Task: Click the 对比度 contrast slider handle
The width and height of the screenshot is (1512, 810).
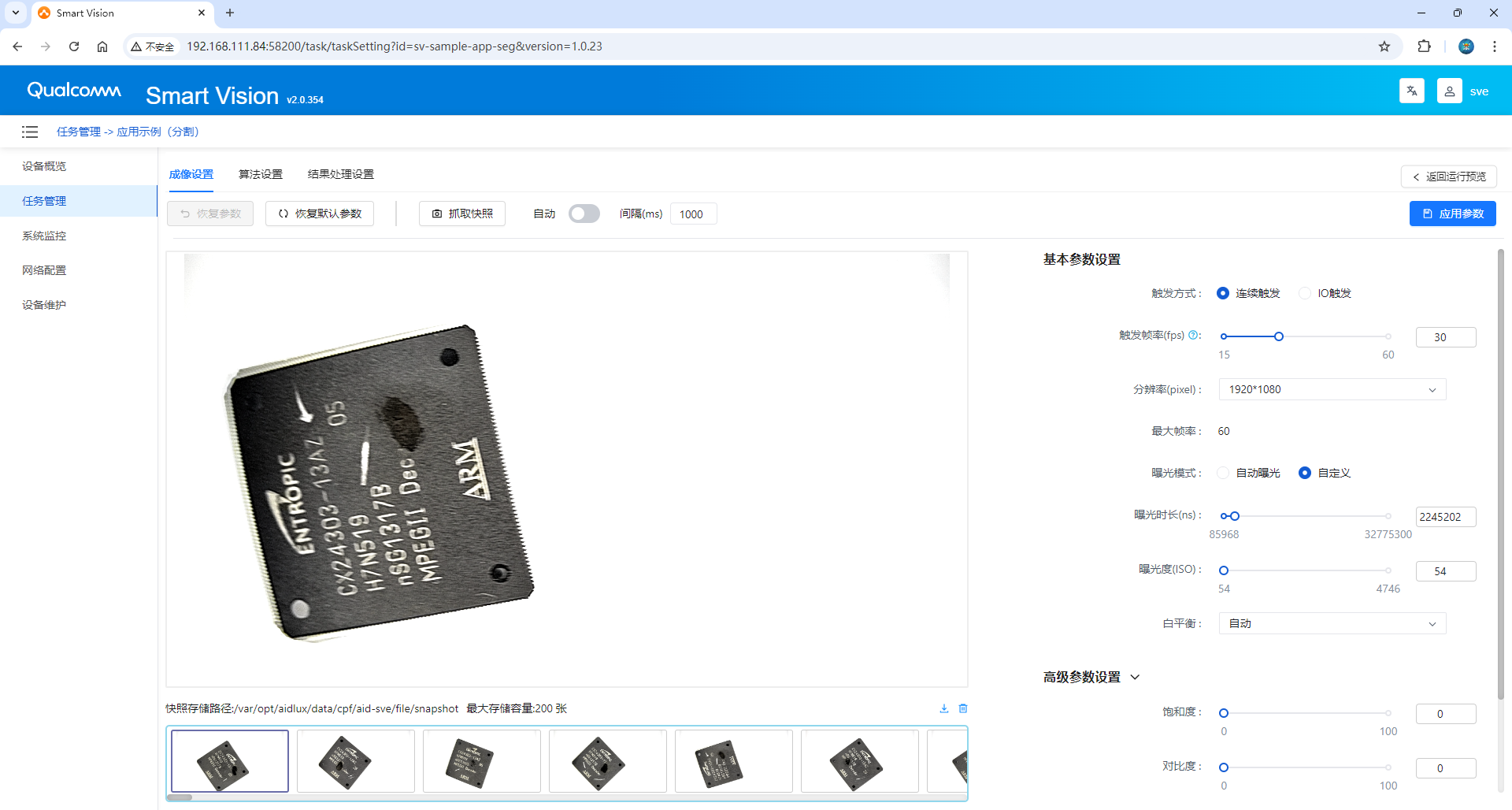Action: click(1224, 767)
